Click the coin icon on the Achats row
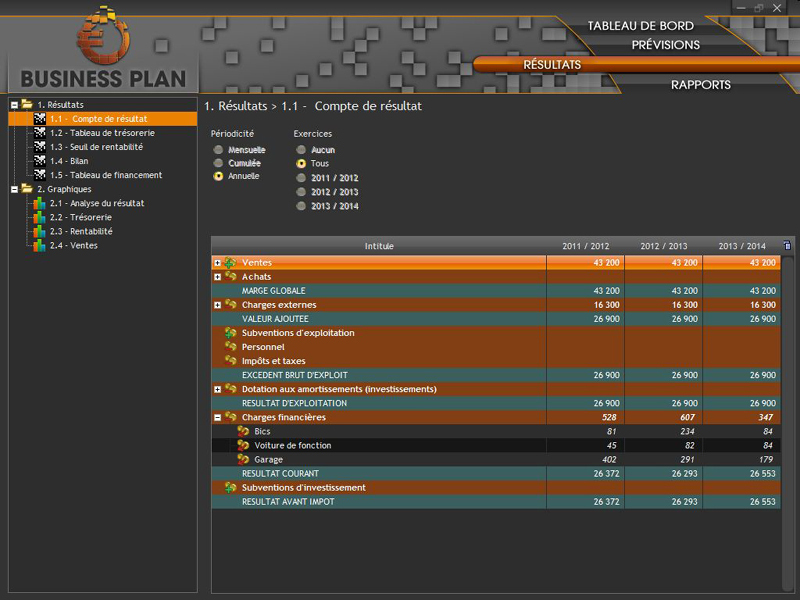Viewport: 800px width, 600px height. click(x=231, y=277)
